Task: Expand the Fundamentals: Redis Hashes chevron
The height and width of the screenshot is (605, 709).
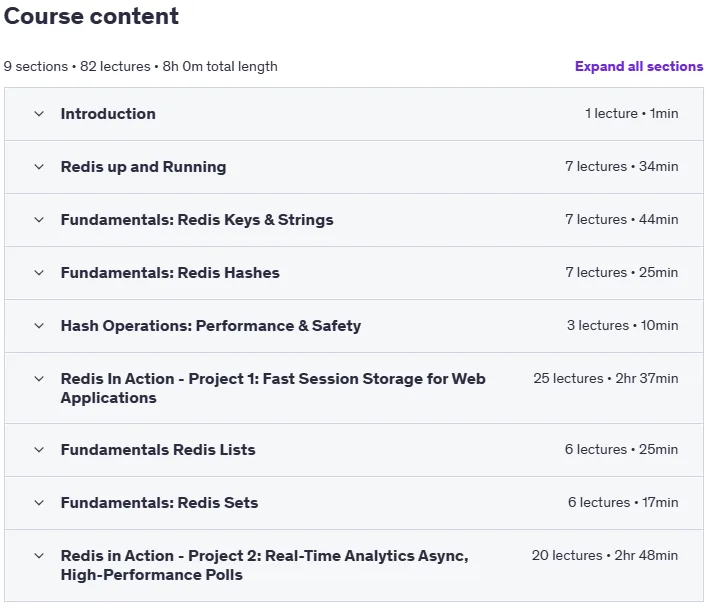Action: [x=39, y=273]
